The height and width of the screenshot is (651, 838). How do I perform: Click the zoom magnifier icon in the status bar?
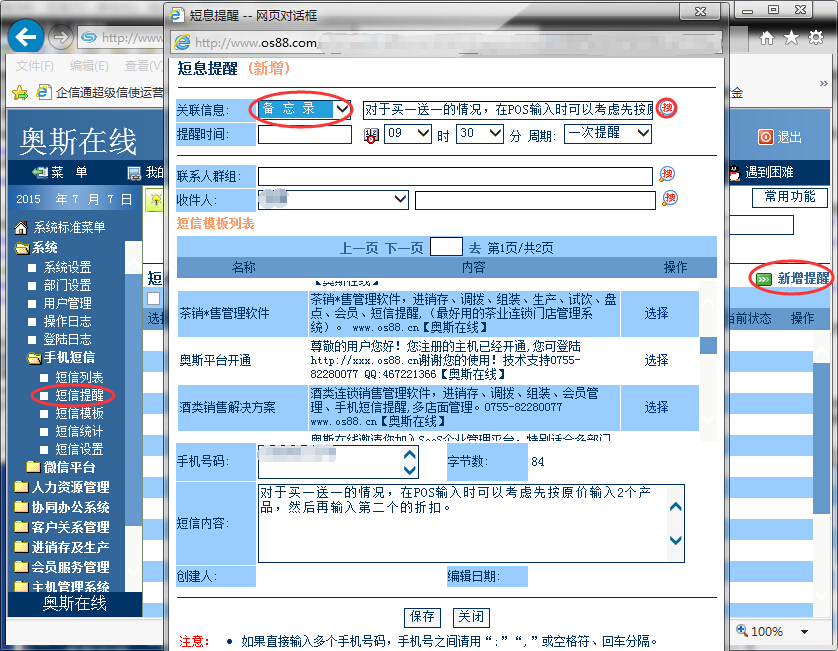[742, 631]
